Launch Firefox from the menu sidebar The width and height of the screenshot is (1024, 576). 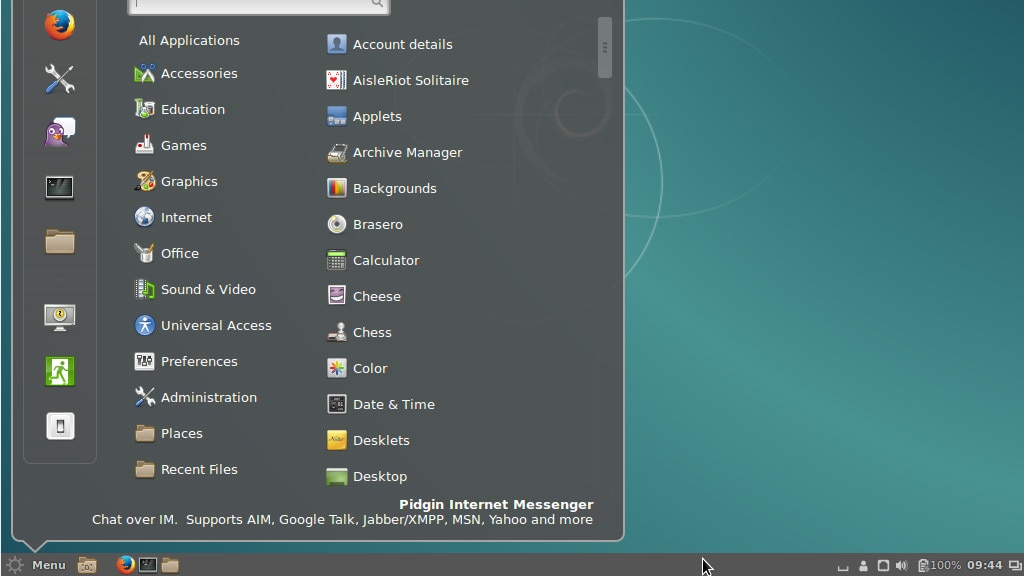click(58, 26)
